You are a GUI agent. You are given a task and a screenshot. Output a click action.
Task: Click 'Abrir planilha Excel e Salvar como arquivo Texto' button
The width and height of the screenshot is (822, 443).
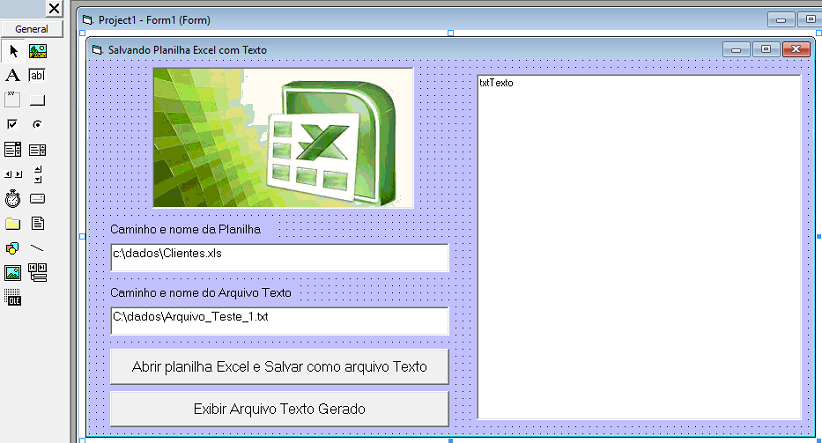tap(279, 366)
